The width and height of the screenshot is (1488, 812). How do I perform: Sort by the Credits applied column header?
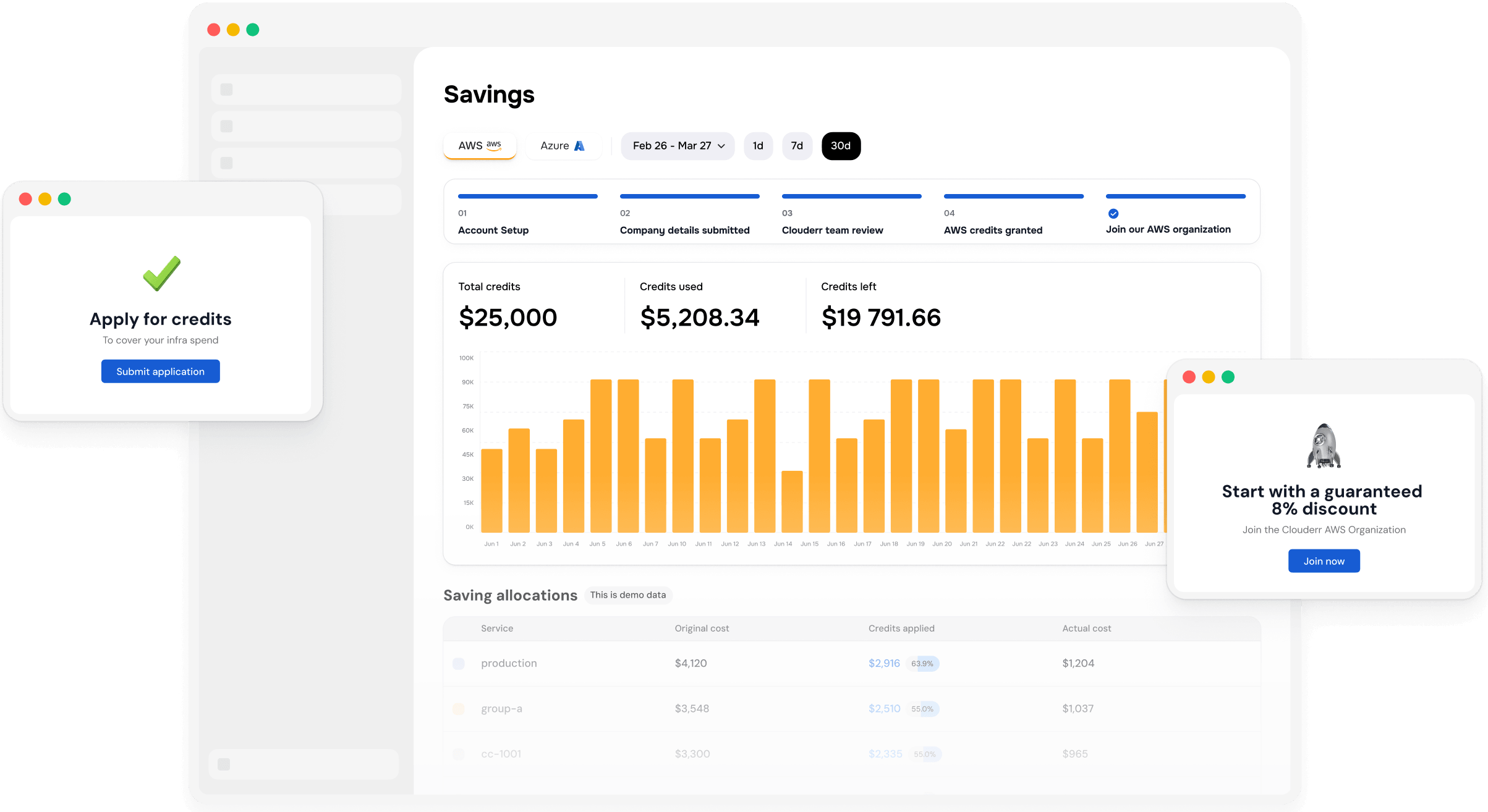pos(901,628)
